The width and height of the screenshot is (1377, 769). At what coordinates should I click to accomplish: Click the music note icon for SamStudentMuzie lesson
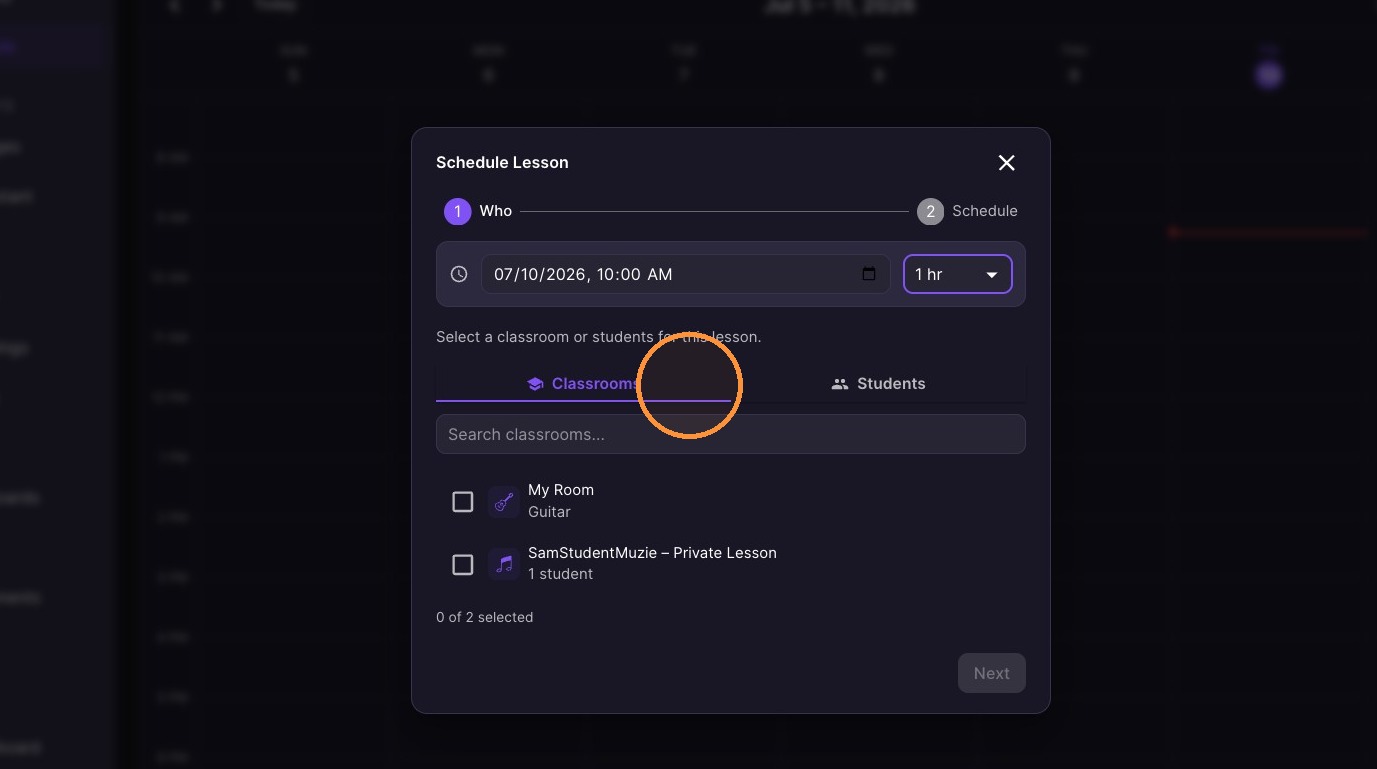coord(504,564)
